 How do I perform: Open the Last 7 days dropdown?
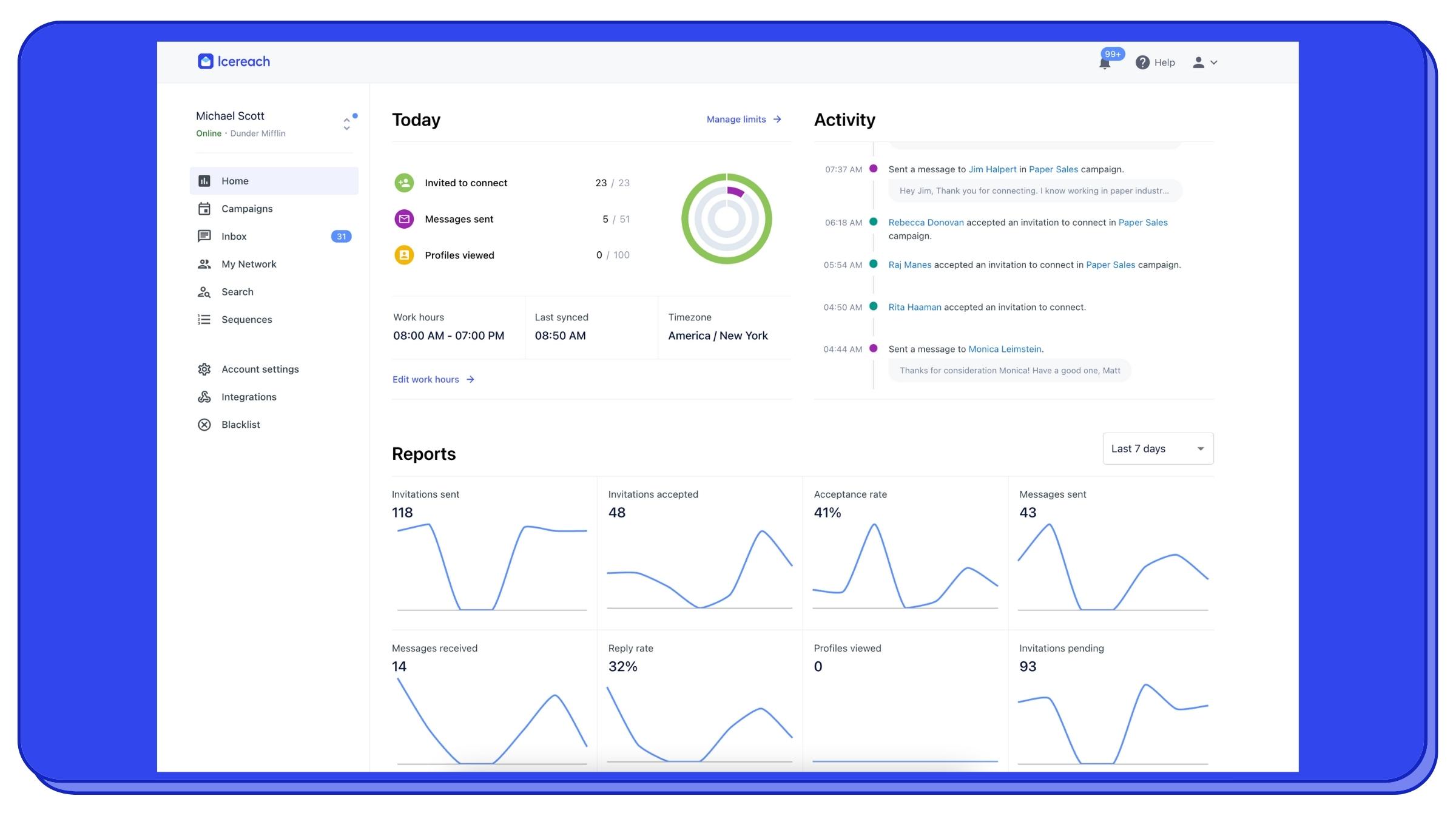1158,449
